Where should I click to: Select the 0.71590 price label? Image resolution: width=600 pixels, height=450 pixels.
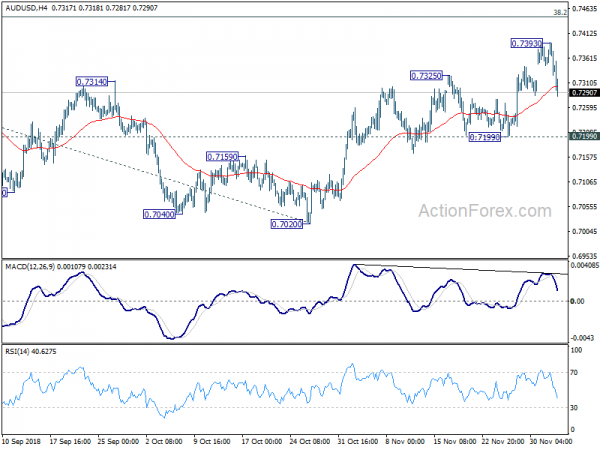point(222,156)
